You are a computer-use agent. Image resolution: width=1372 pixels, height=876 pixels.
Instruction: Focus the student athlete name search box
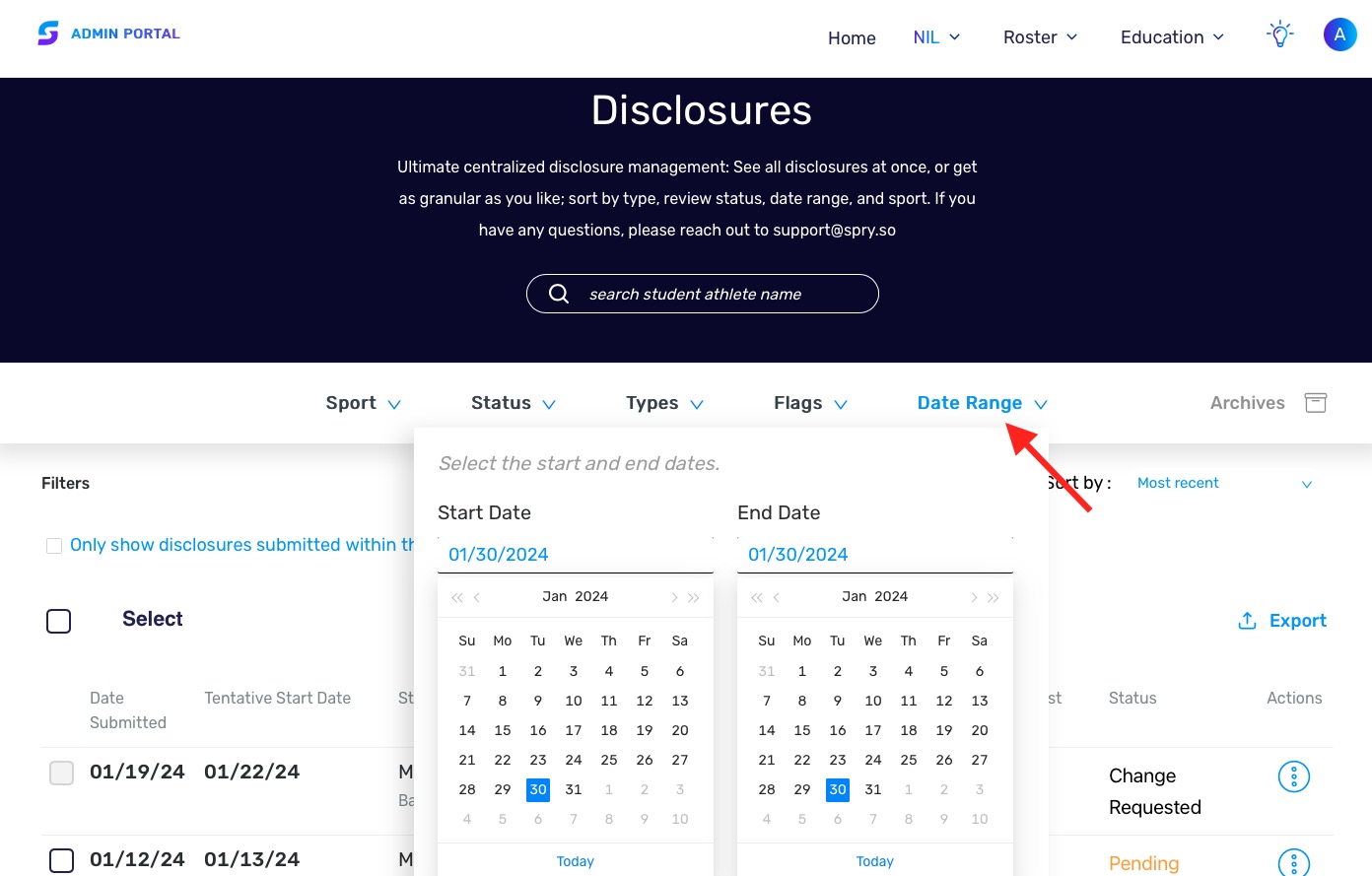point(703,294)
